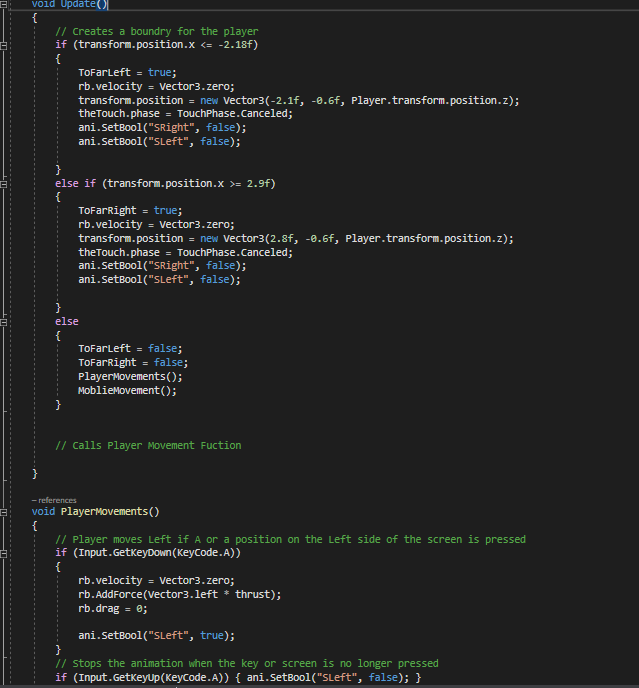Click new Vector3(2.8f, -0.6f position line
This screenshot has height=688, width=639.
pyautogui.click(x=296, y=239)
